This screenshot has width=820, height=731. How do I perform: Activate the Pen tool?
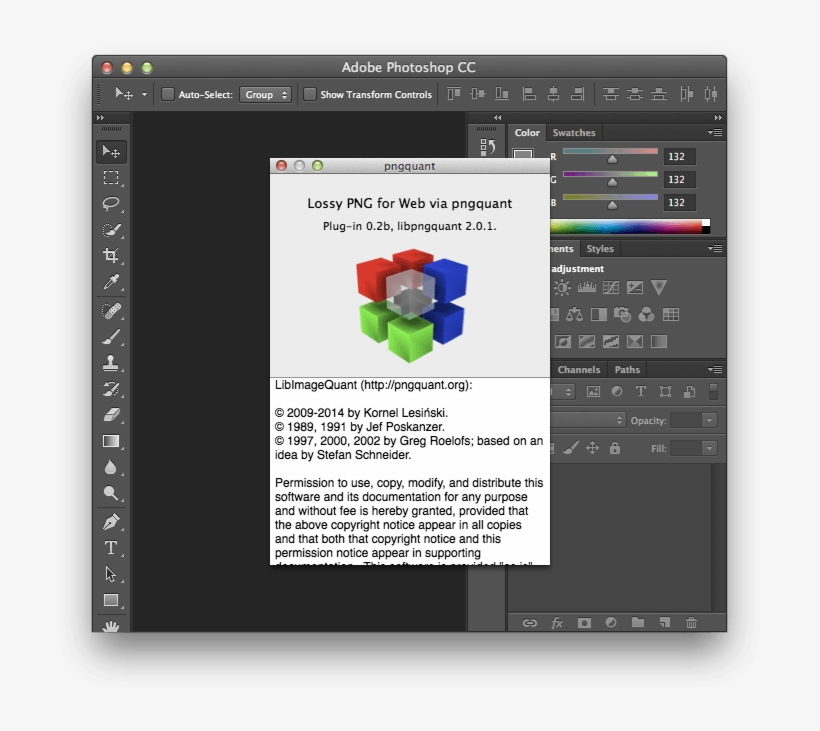pos(111,521)
